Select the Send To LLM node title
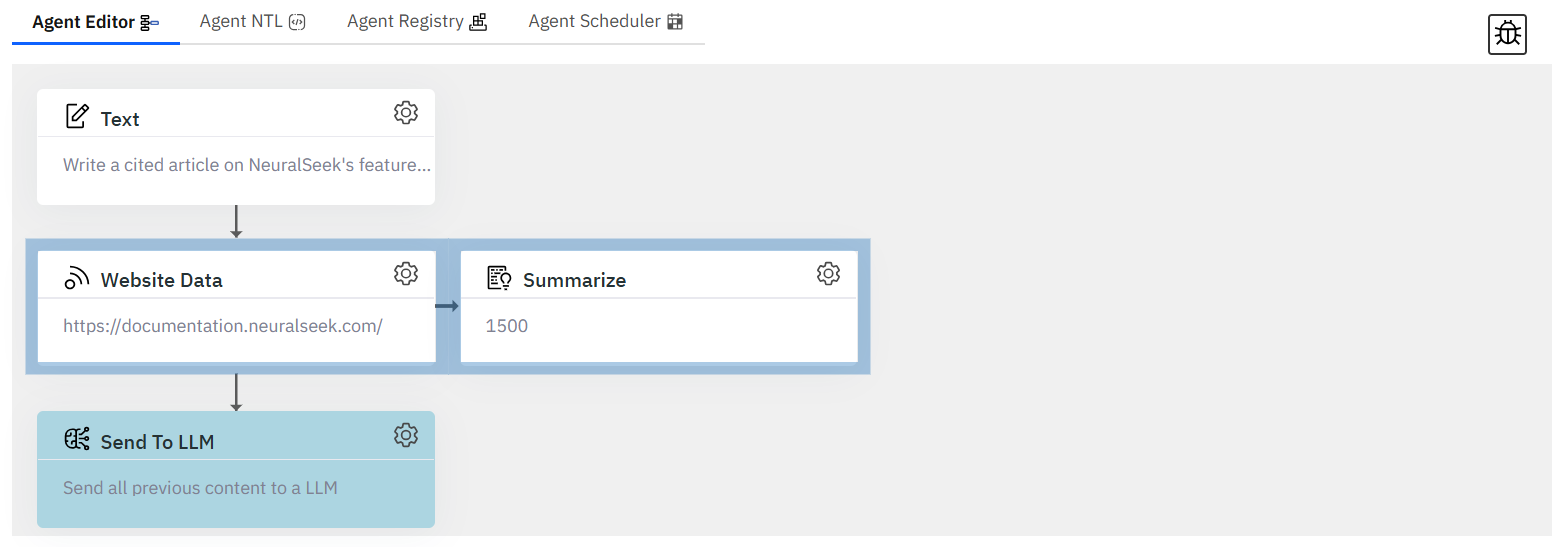 point(157,442)
